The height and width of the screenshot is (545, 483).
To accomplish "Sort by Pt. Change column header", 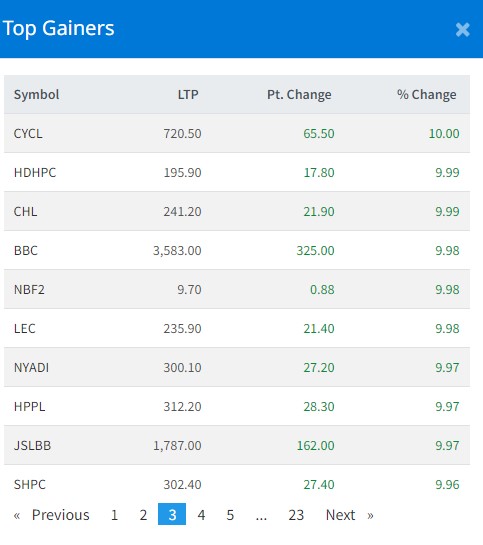I will coord(299,95).
